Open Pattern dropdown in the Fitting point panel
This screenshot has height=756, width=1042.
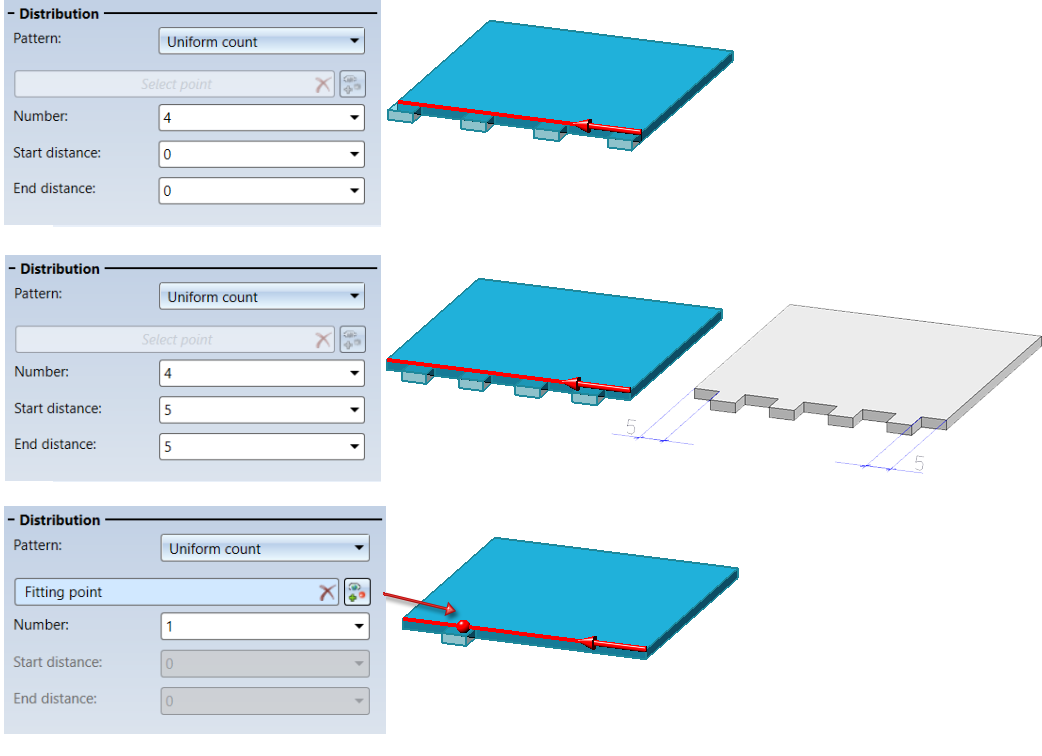point(264,548)
